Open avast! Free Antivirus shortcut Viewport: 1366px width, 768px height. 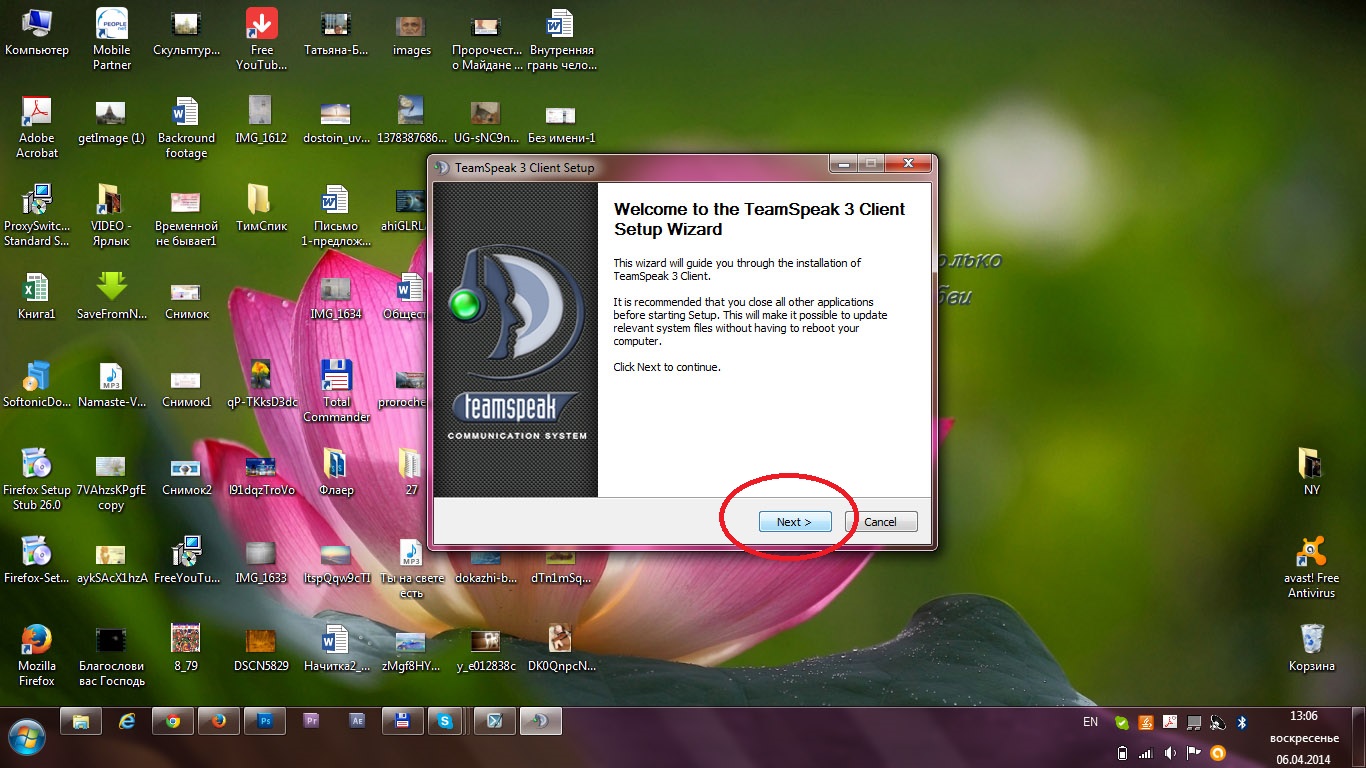[1311, 567]
